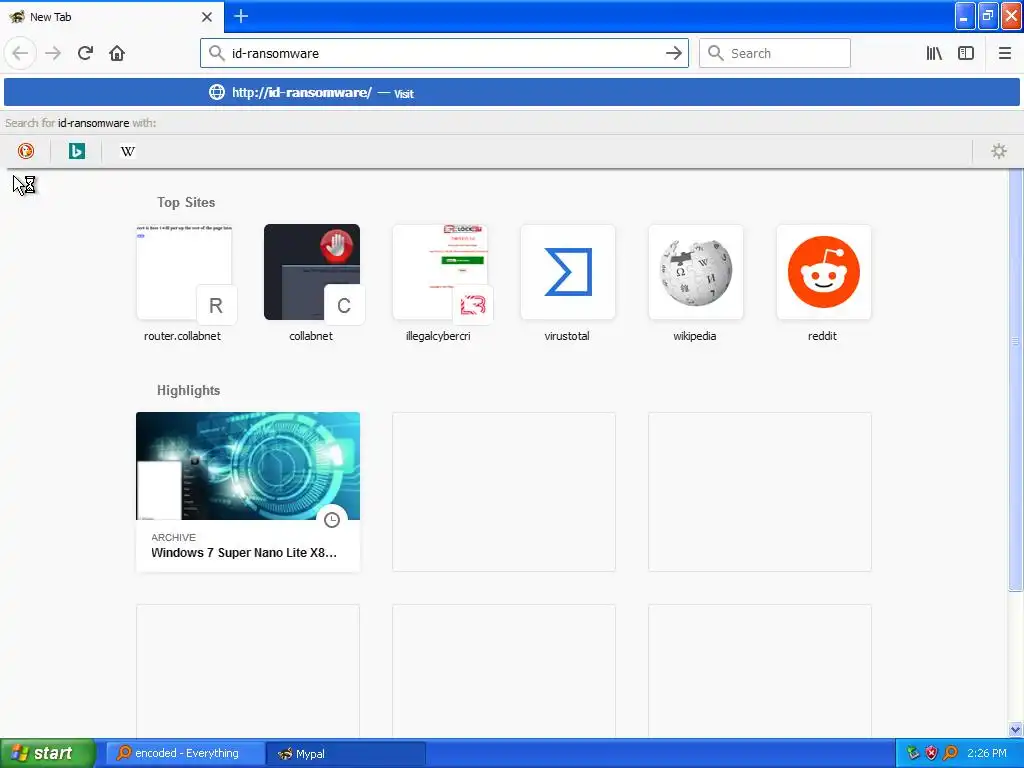Open the Library menu icon
Viewport: 1024px width, 768px height.
934,53
